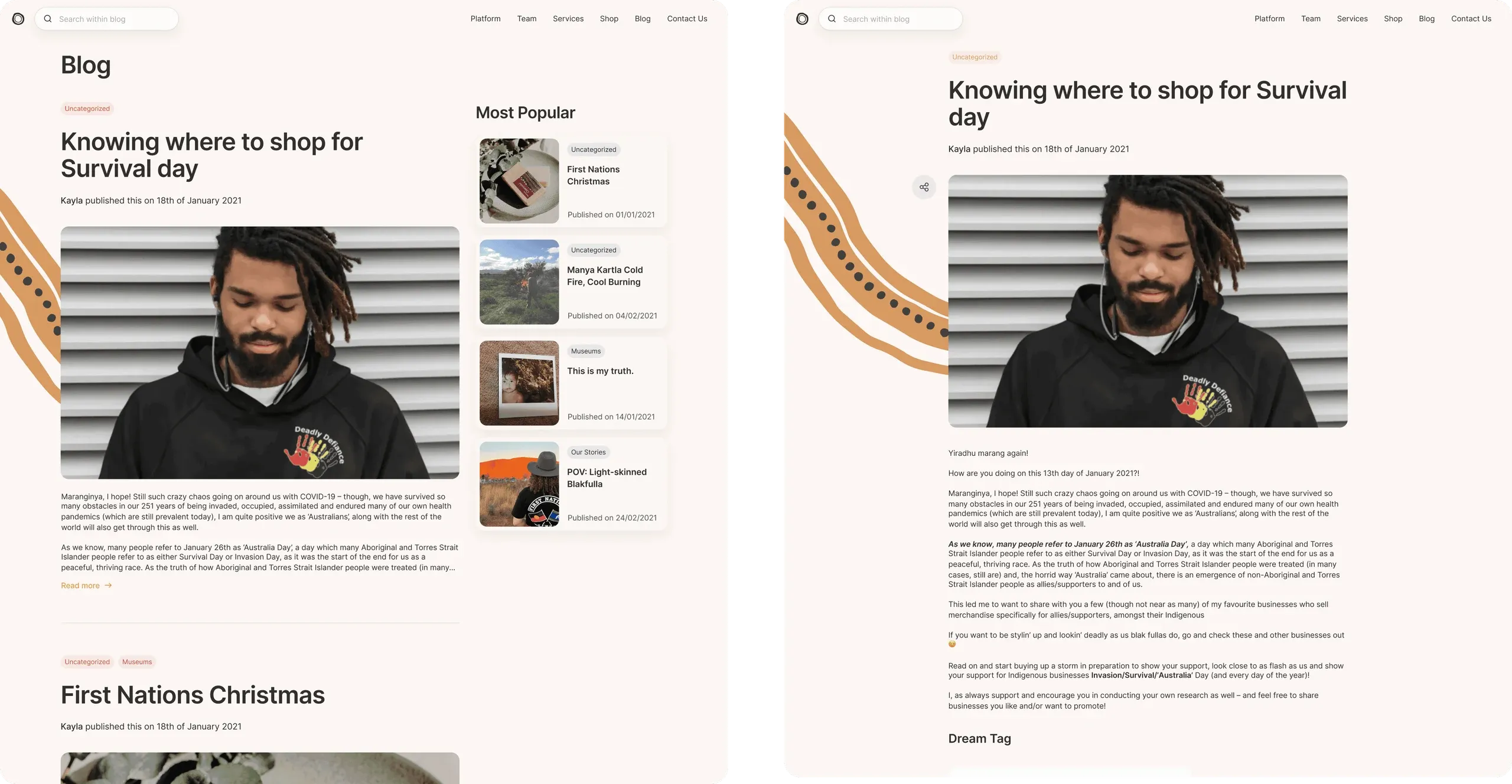Viewport: 1512px width, 784px height.
Task: Open Platform in the right page menu
Action: (x=1269, y=19)
